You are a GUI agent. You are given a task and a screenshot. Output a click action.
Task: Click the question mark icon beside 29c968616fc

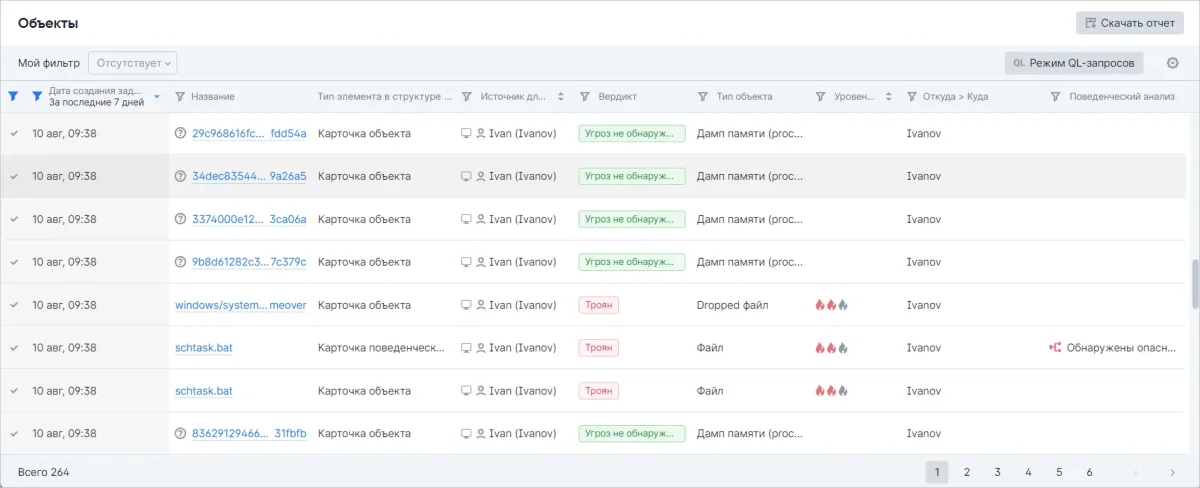[180, 133]
